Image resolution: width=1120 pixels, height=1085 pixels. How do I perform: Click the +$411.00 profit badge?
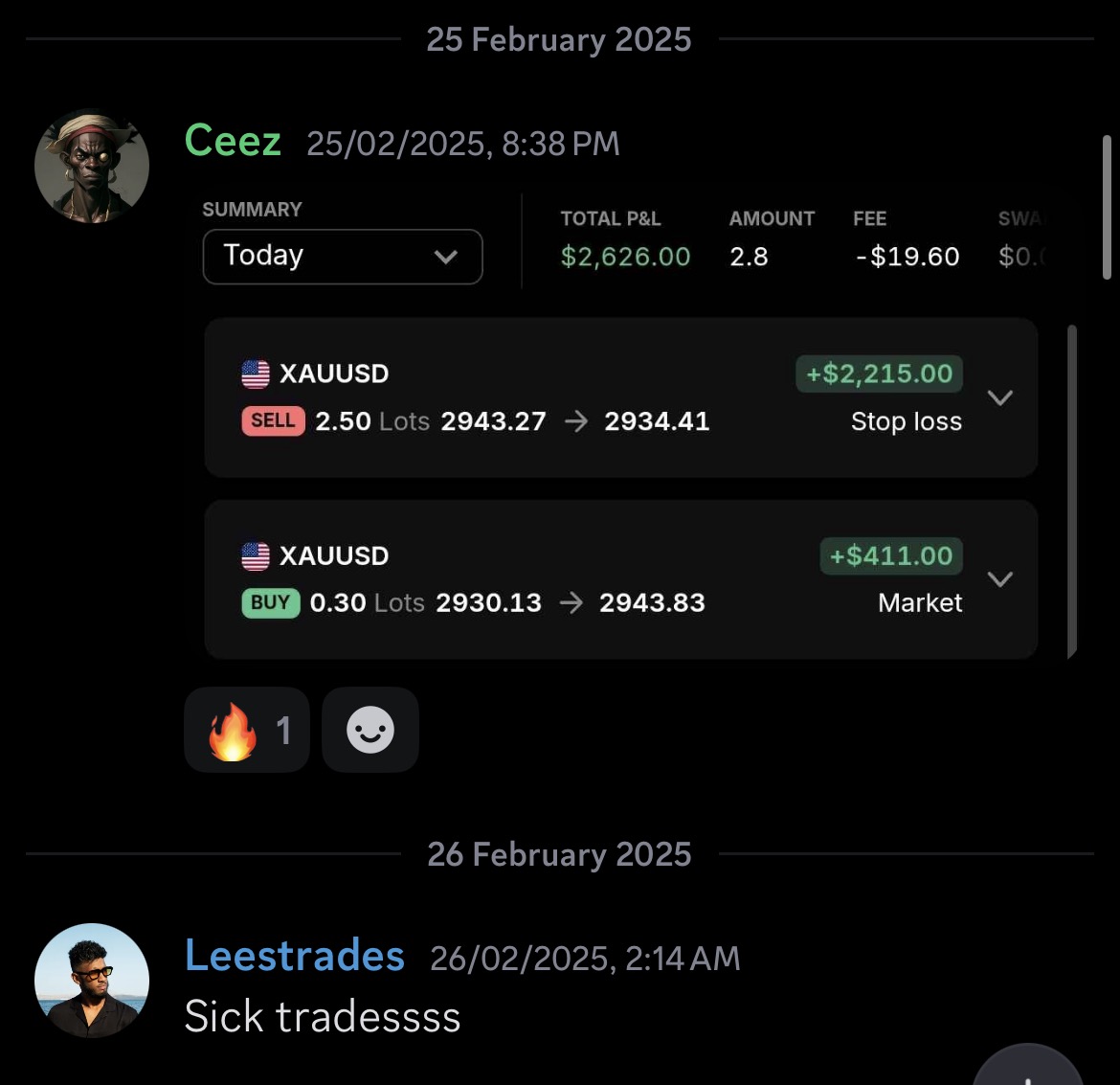pos(891,555)
